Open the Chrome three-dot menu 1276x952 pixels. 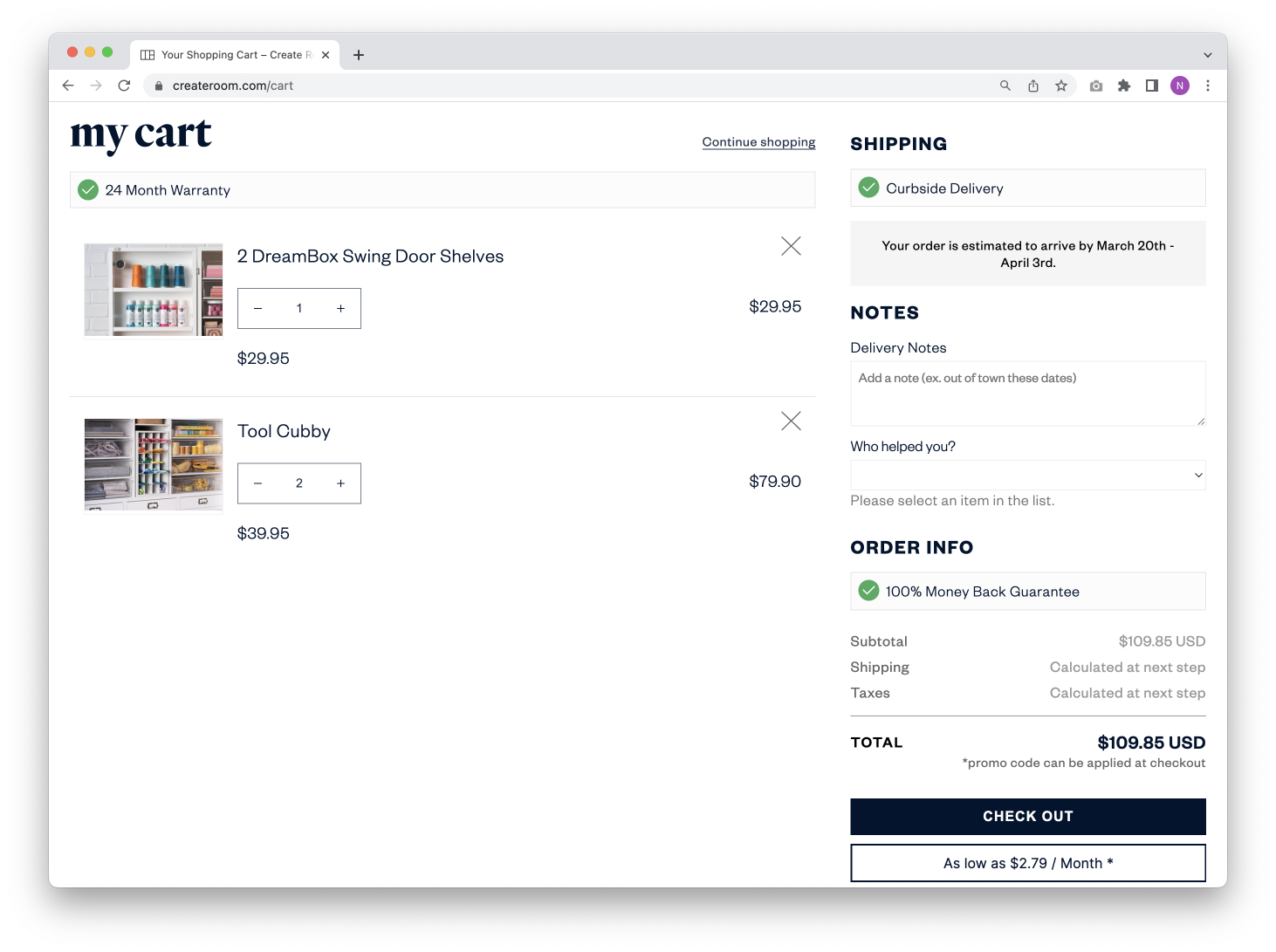coord(1208,86)
